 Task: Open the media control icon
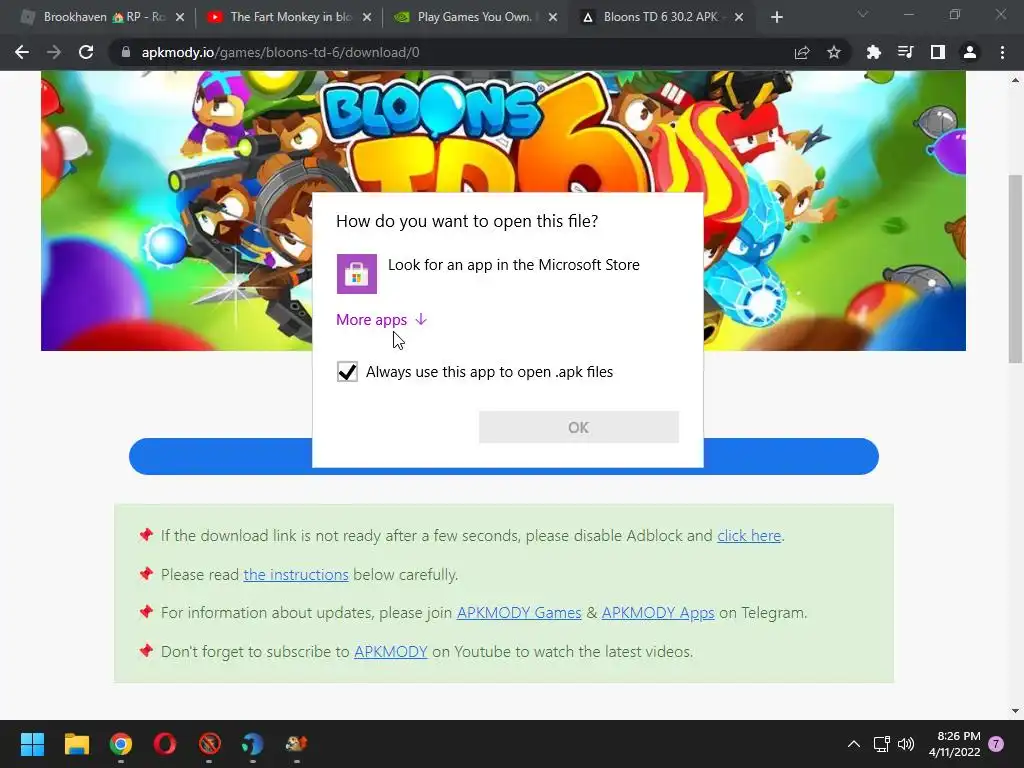[x=906, y=52]
